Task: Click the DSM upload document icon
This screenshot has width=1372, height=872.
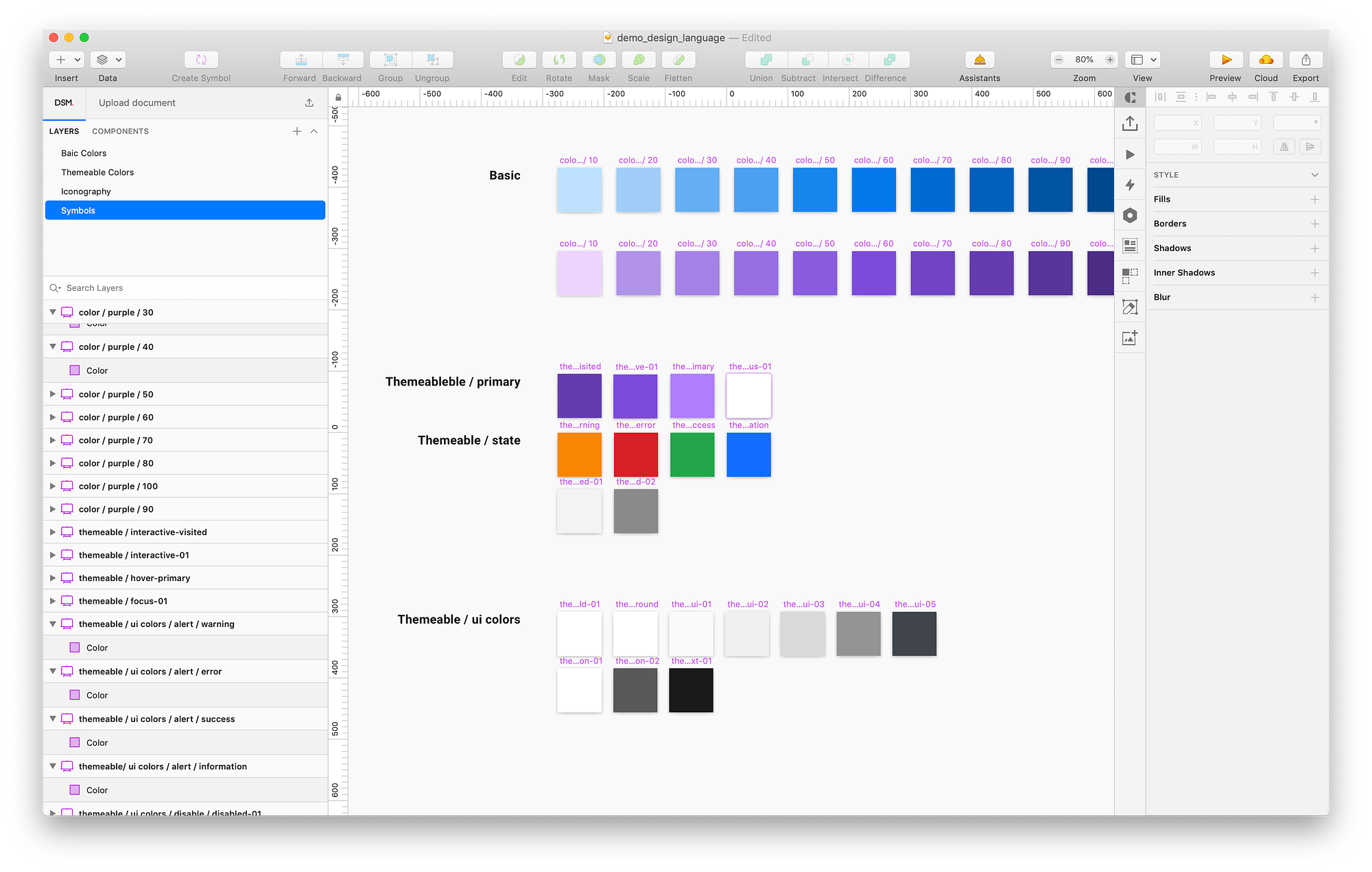Action: coord(309,103)
